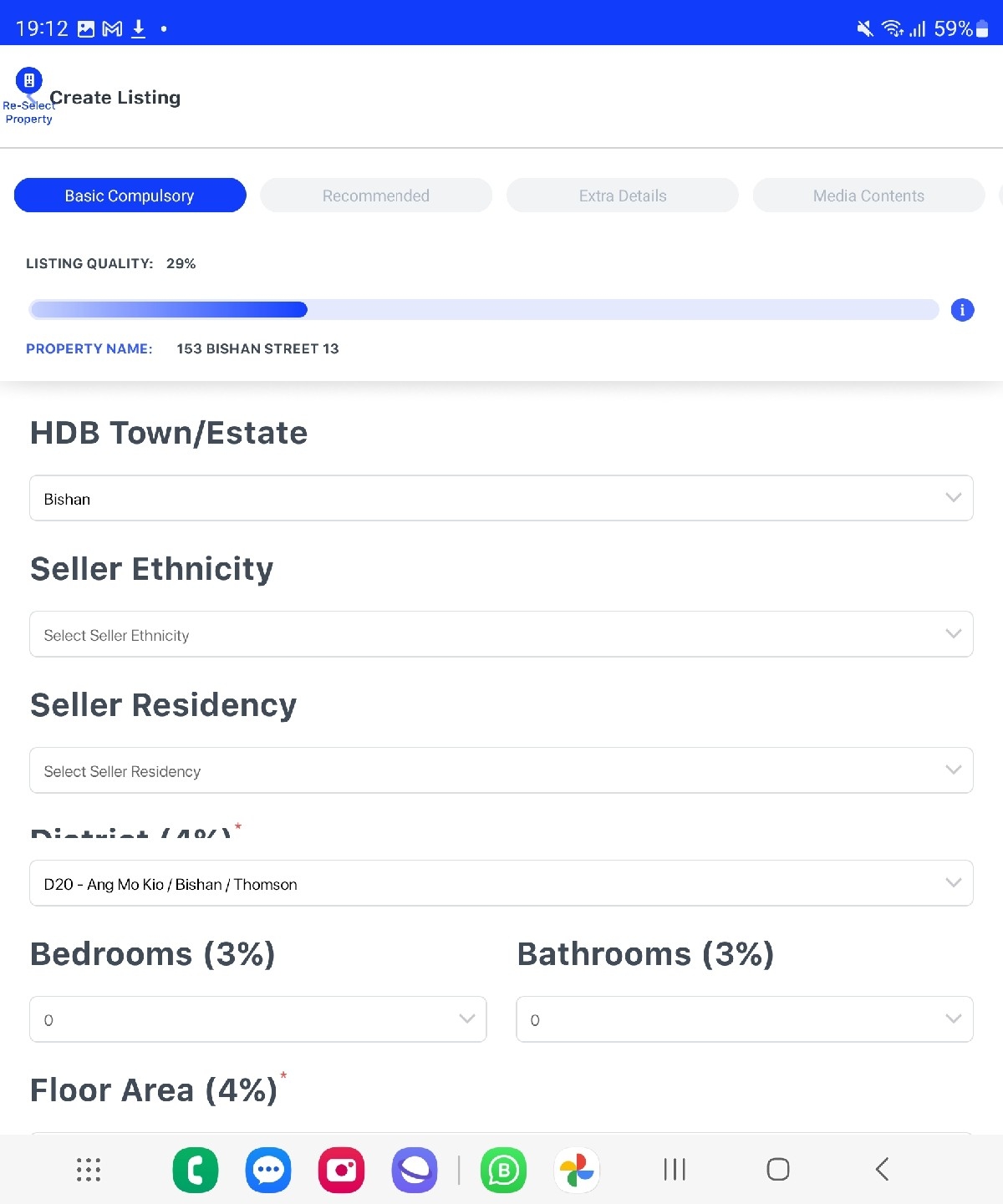Open Google Photos app
Viewport: 1003px width, 1204px height.
coord(577,1170)
